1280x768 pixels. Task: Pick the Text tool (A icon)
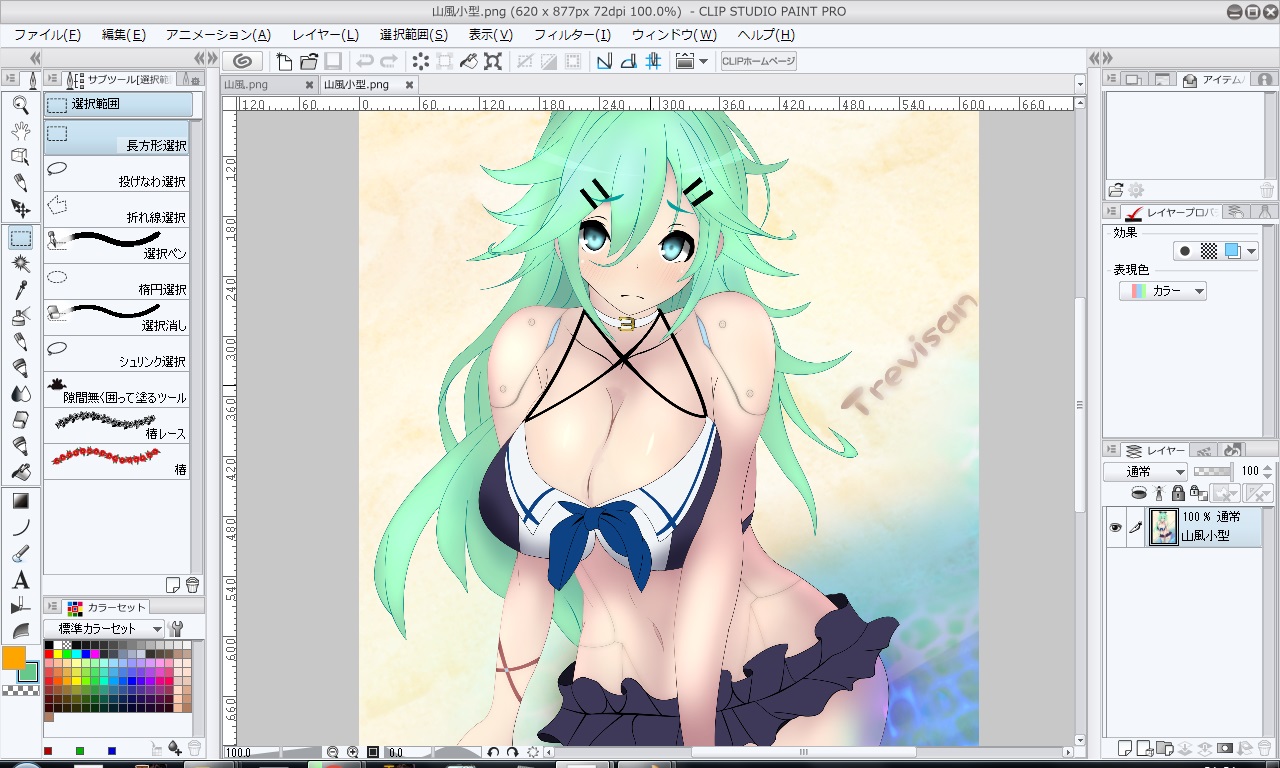pos(20,580)
